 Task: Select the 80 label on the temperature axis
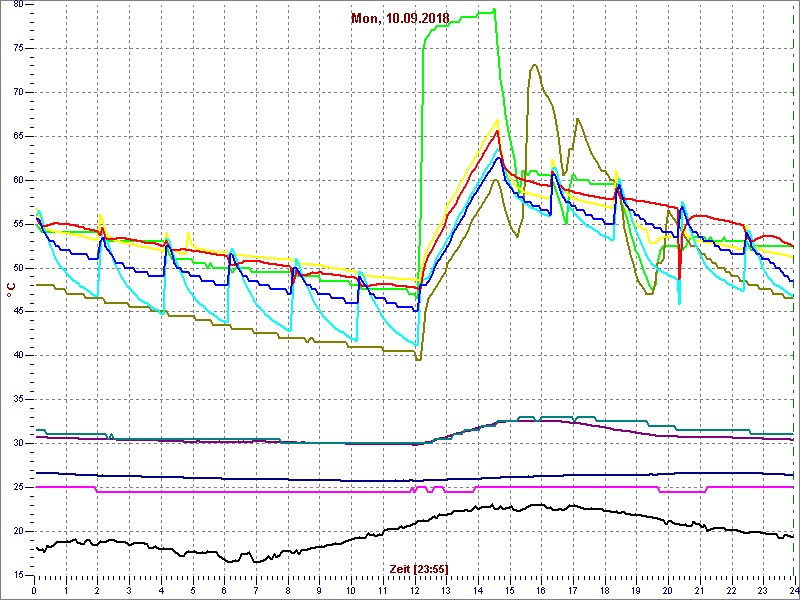pos(17,5)
